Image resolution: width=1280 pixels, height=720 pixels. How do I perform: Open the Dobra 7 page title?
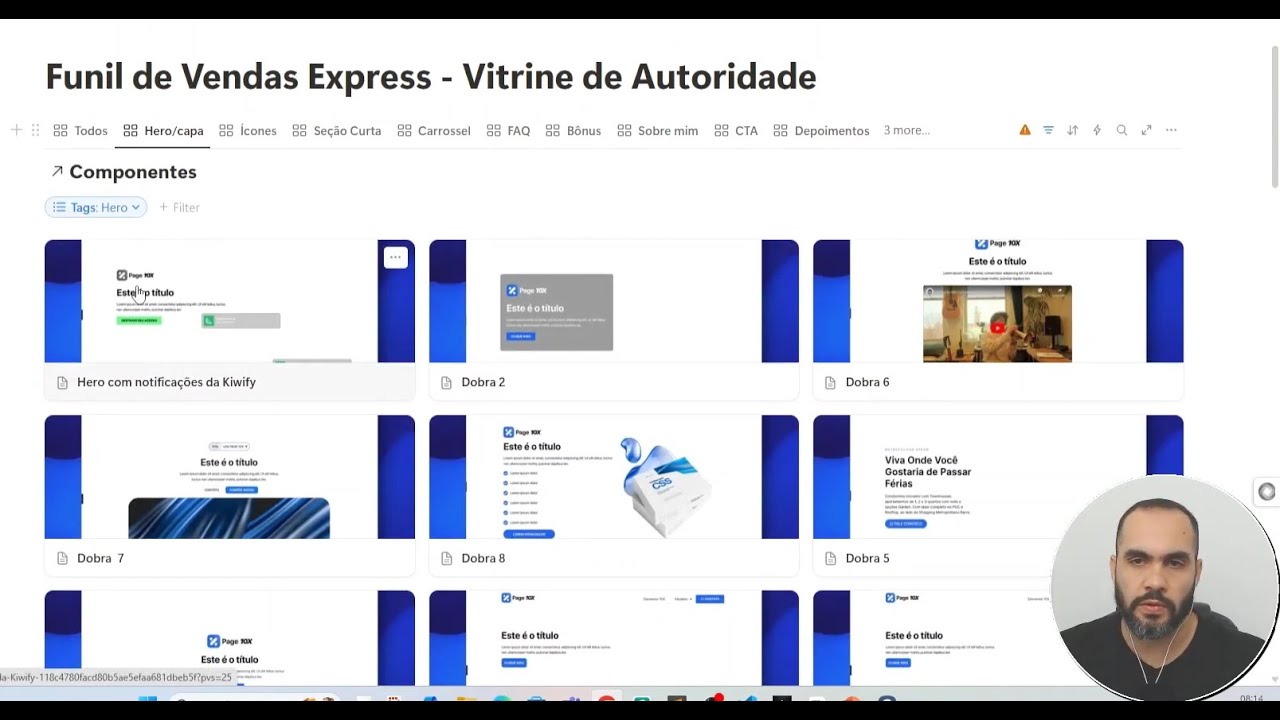tap(100, 558)
